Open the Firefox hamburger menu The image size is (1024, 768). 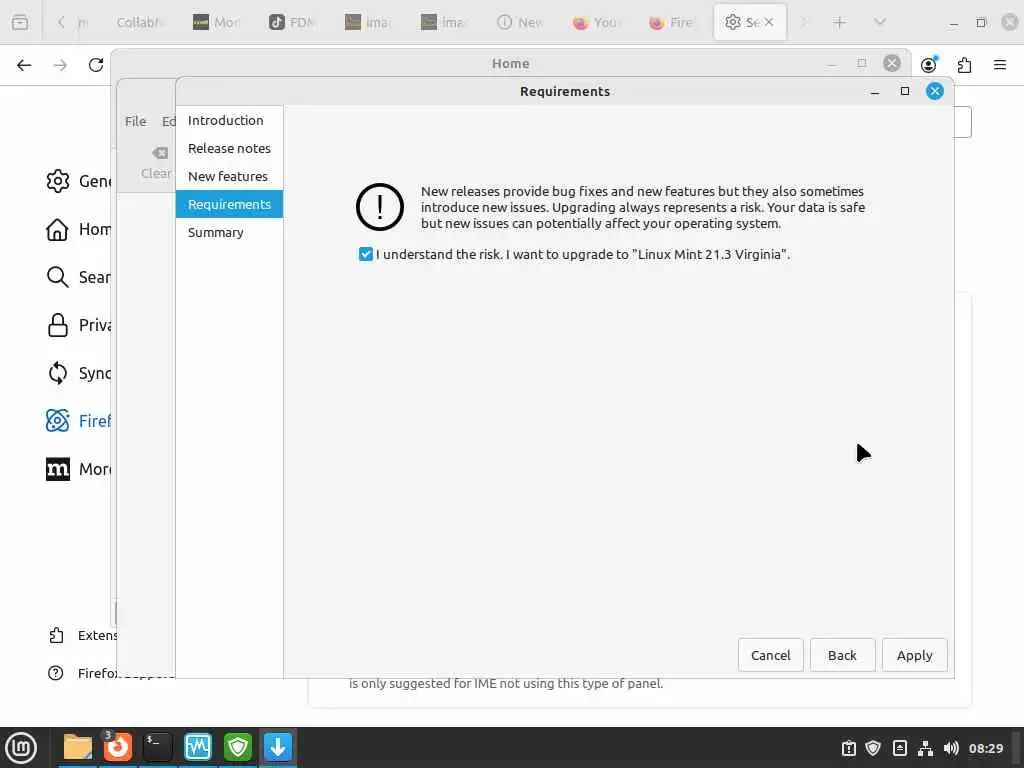(x=999, y=65)
